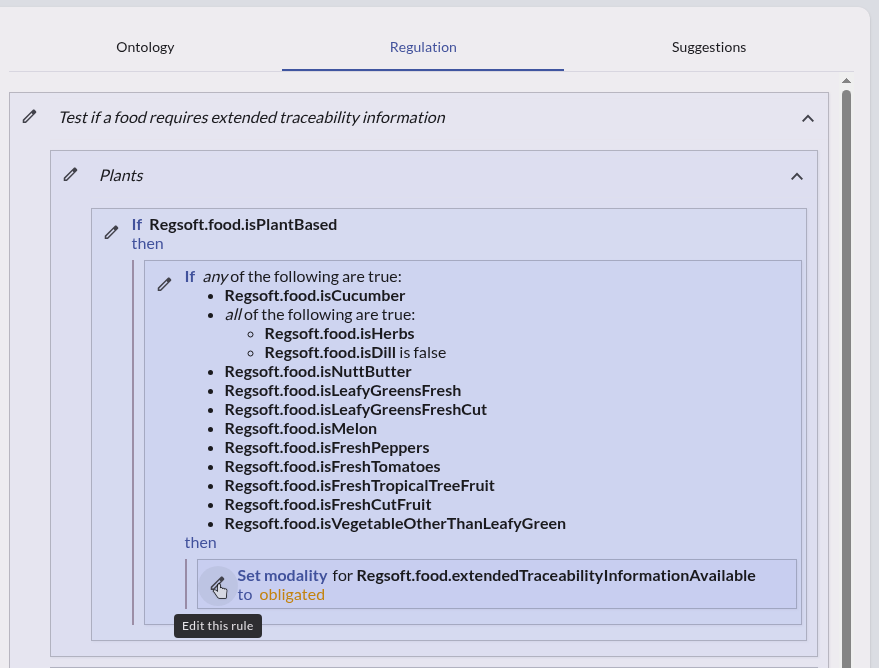Click the scroll up arrow
879x668 pixels.
pyautogui.click(x=846, y=81)
